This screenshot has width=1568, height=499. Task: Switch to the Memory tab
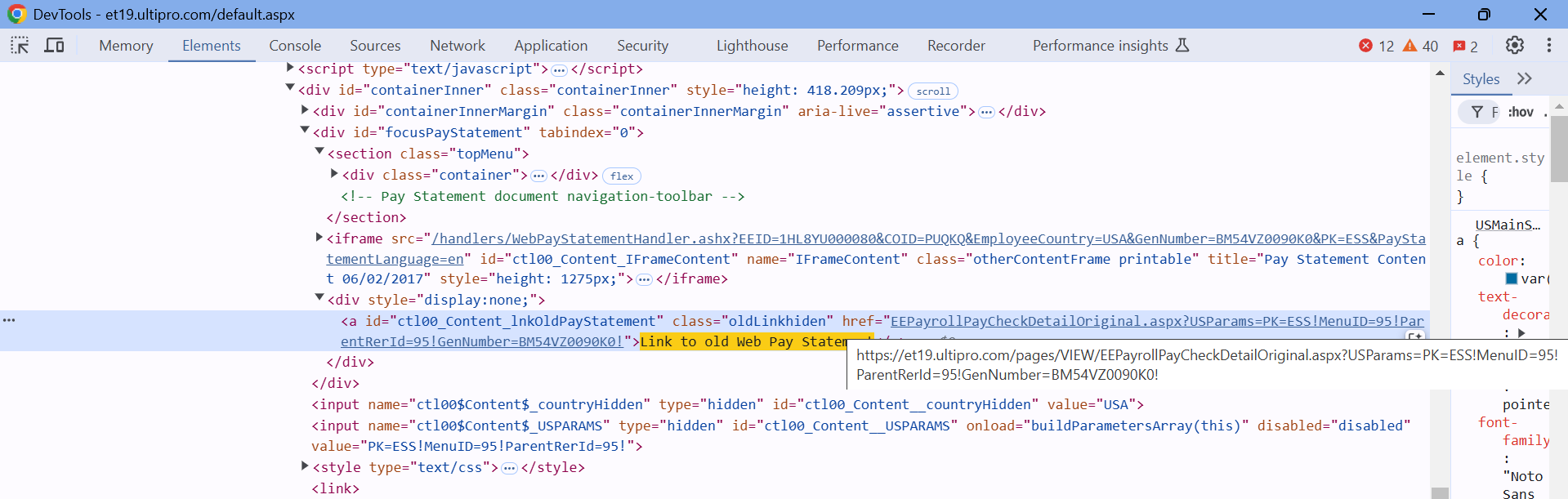tap(126, 46)
